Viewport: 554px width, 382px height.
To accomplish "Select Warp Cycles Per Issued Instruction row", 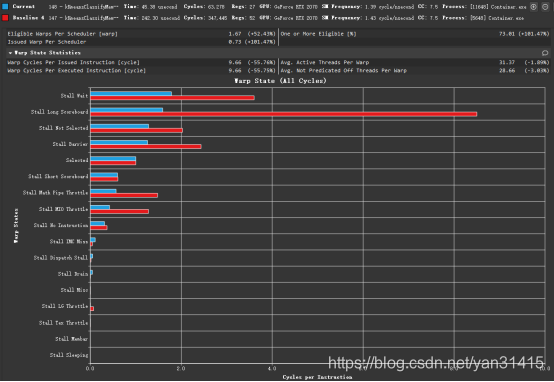I will (x=141, y=63).
